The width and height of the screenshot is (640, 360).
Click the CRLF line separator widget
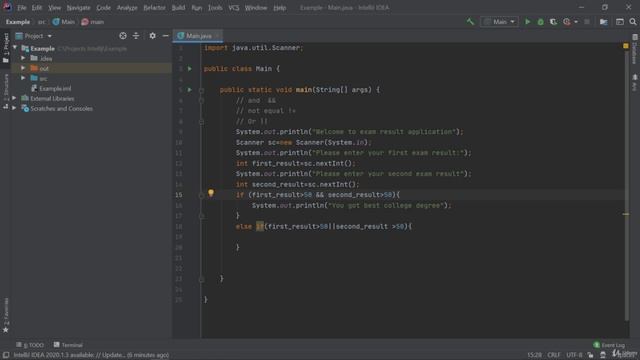553,355
